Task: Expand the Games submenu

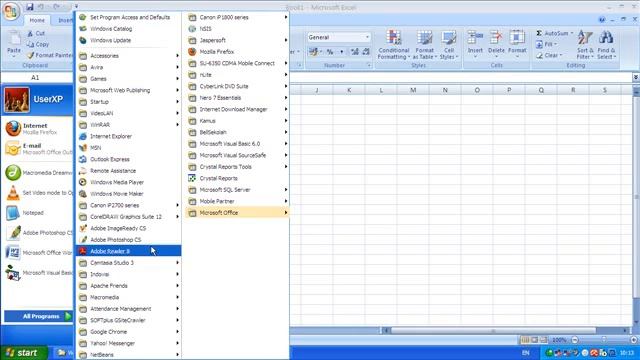Action: coord(128,79)
